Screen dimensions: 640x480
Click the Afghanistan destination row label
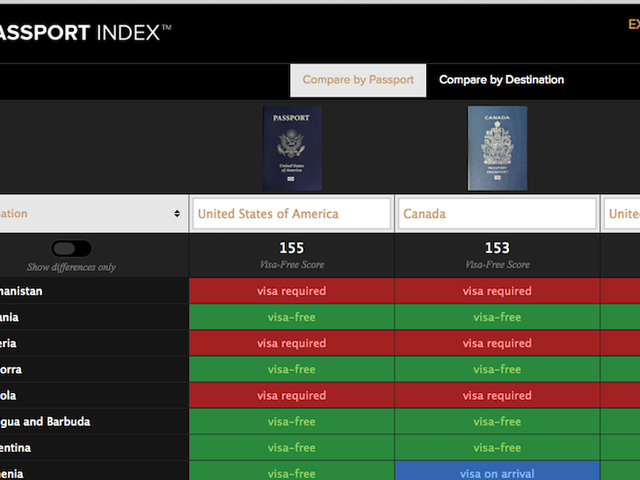click(21, 291)
